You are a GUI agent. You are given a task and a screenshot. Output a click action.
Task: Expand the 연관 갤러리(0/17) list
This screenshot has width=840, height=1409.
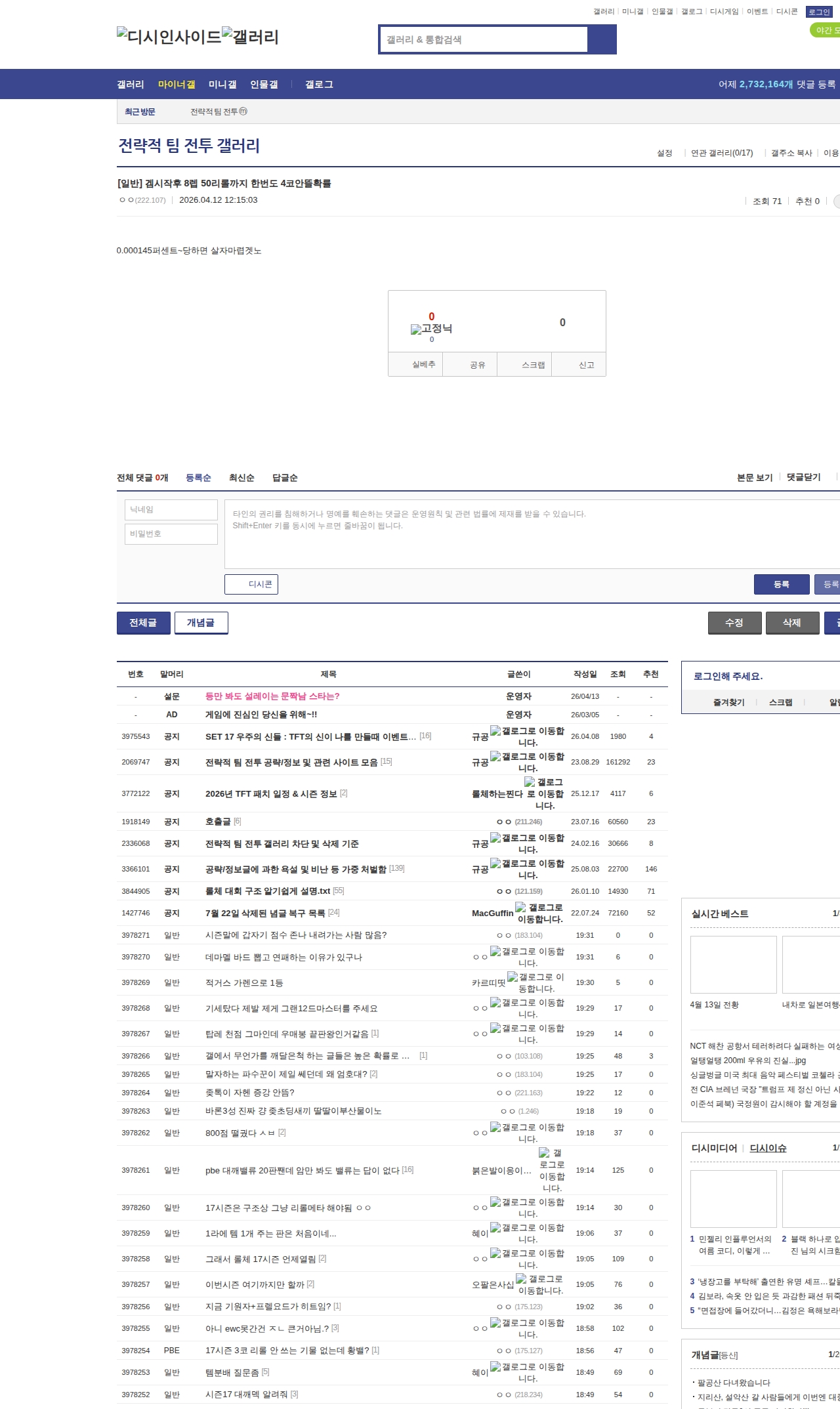721,153
